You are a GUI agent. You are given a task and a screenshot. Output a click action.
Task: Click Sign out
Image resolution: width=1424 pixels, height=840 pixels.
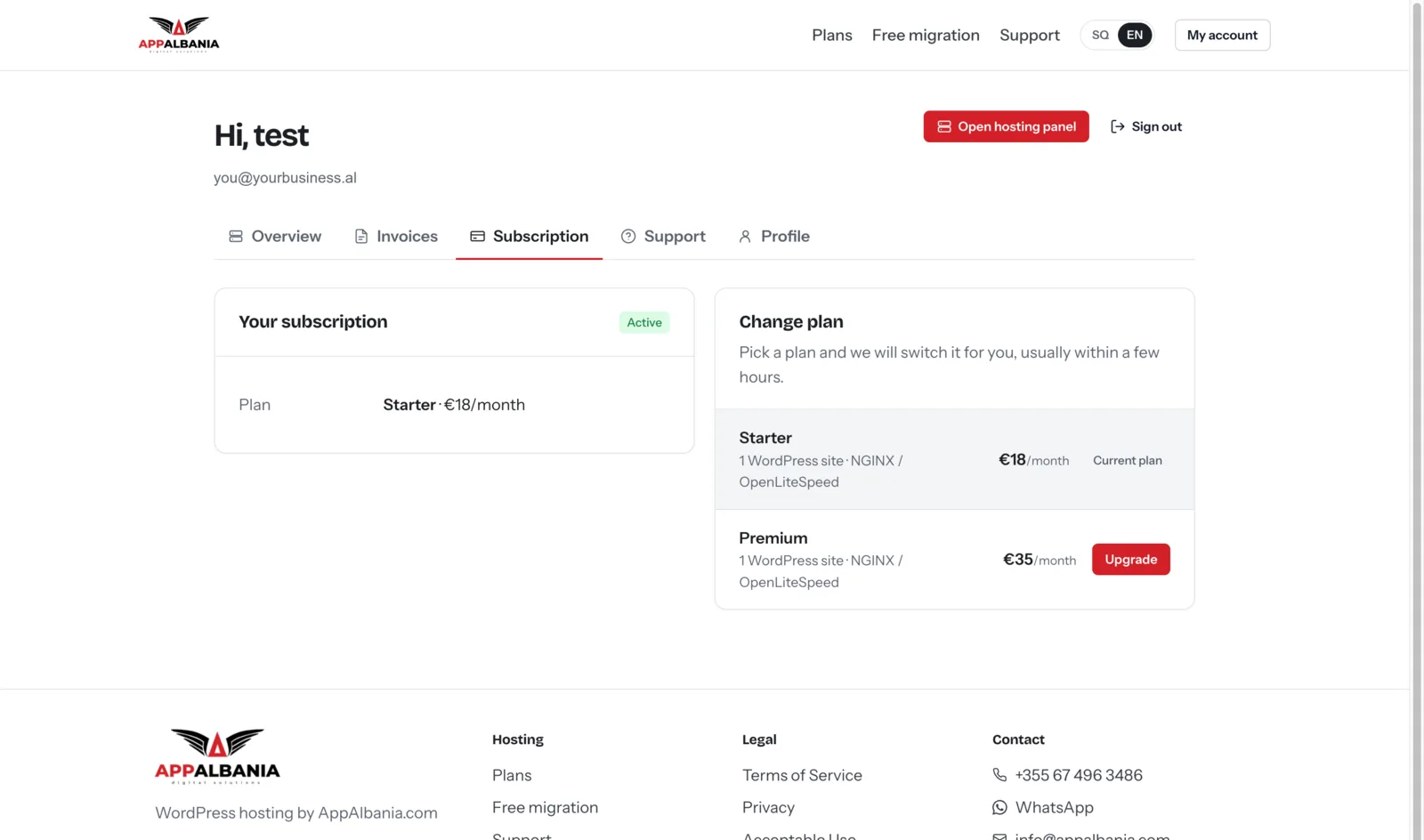tap(1146, 126)
